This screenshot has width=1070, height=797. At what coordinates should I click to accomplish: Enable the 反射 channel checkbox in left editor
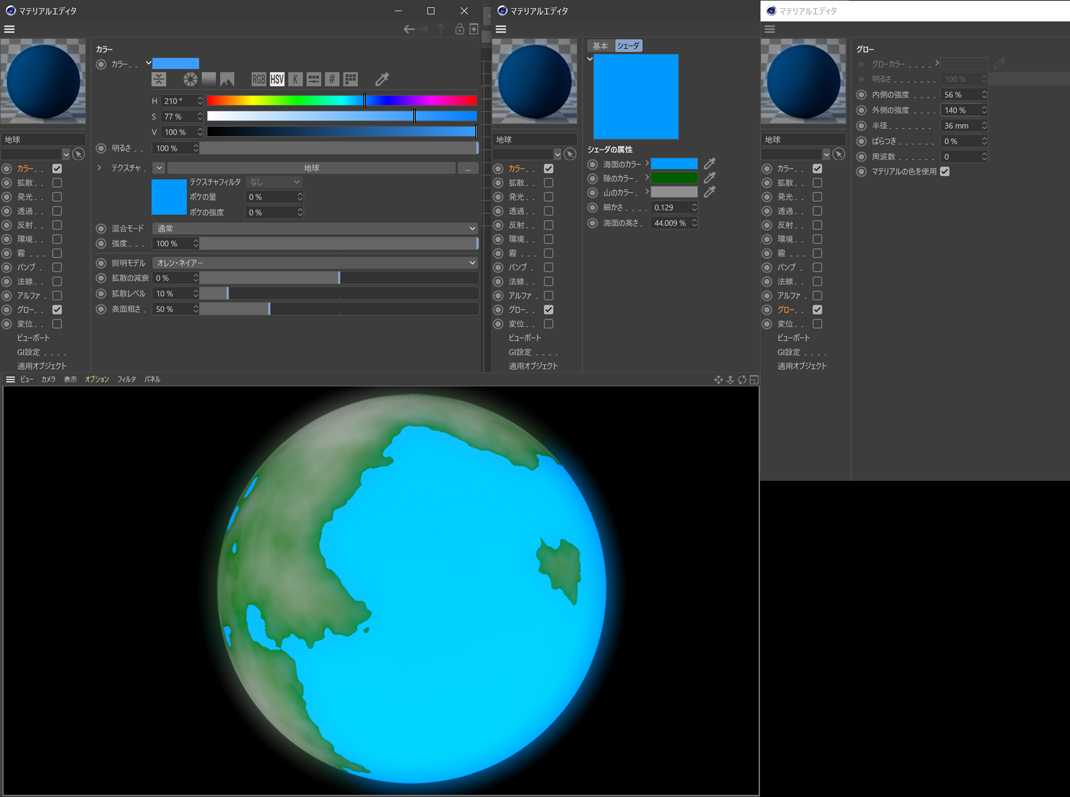[57, 225]
